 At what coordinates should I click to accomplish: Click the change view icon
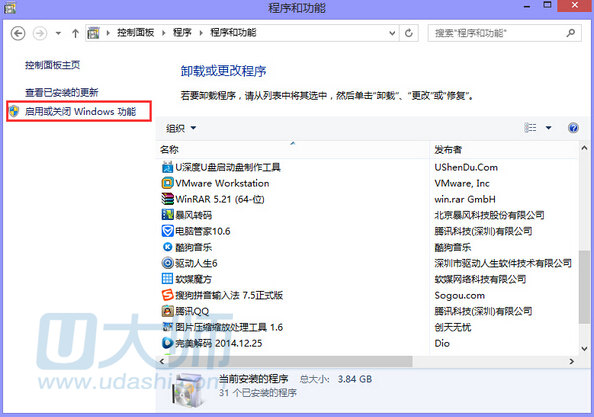click(x=530, y=128)
